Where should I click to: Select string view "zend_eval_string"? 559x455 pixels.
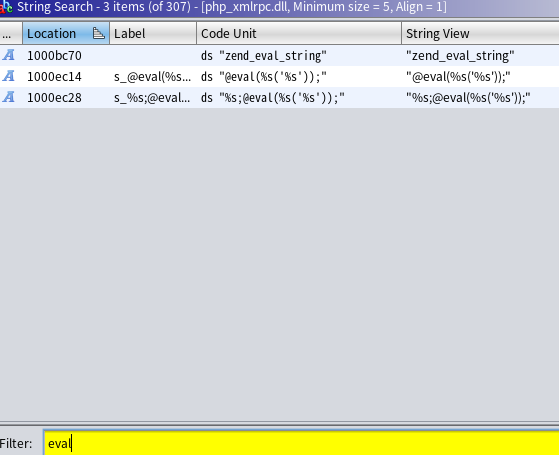[460, 56]
